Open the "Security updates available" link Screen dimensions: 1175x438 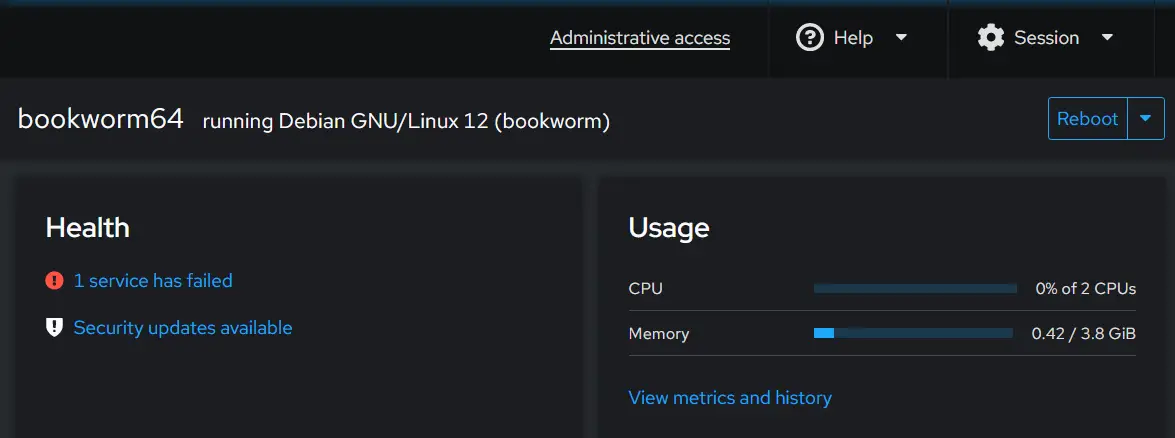click(183, 328)
